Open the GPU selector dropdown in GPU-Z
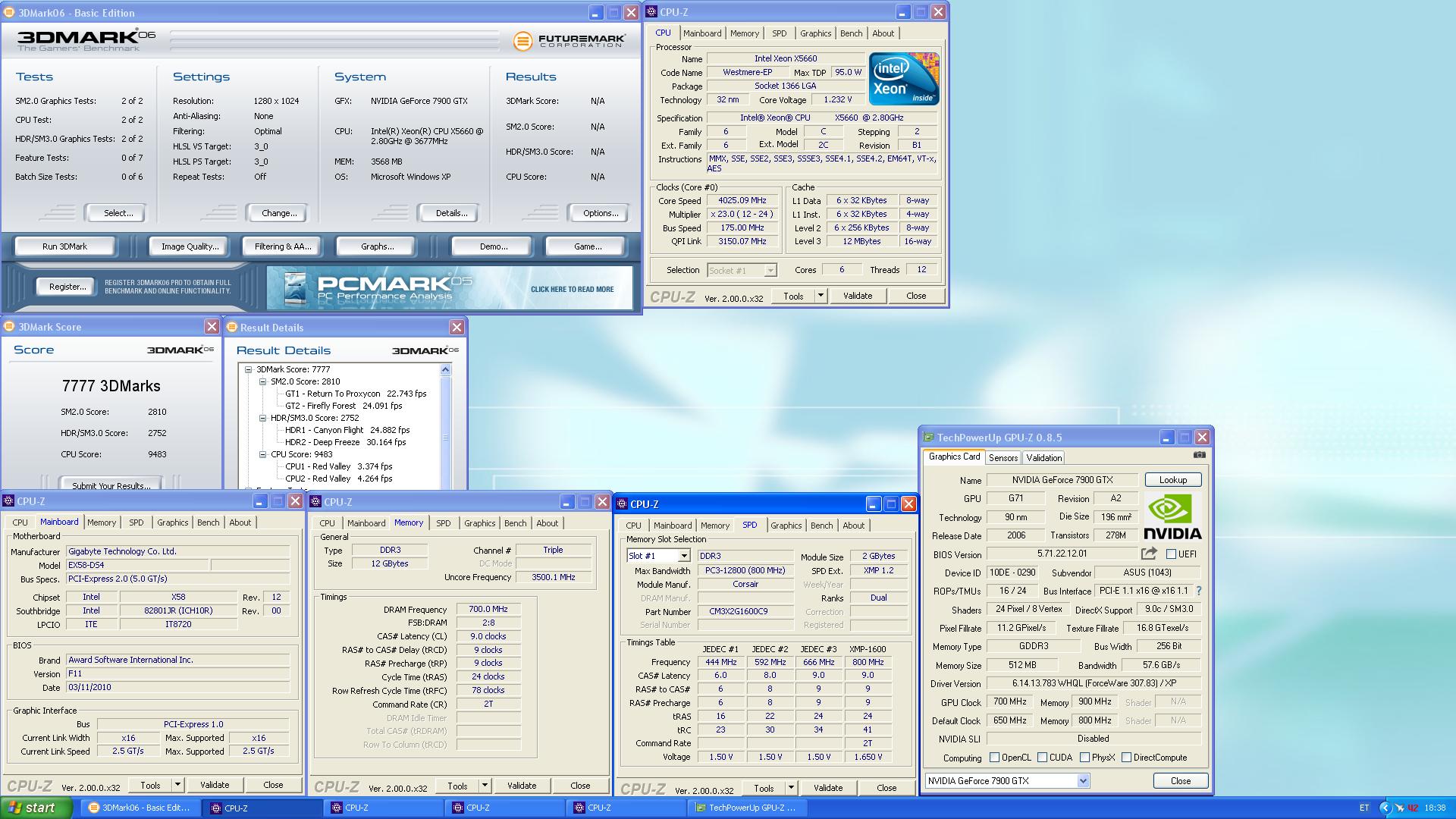 [1083, 780]
